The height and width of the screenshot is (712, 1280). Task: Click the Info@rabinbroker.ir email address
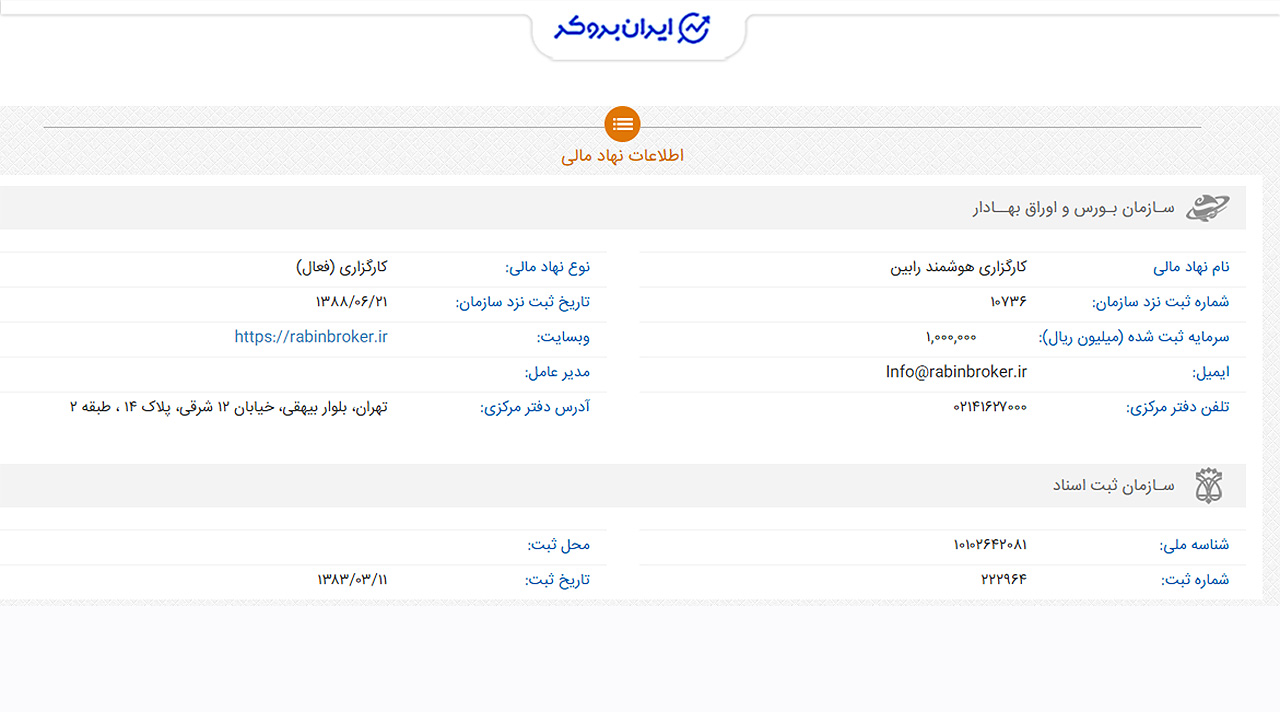pyautogui.click(x=956, y=372)
